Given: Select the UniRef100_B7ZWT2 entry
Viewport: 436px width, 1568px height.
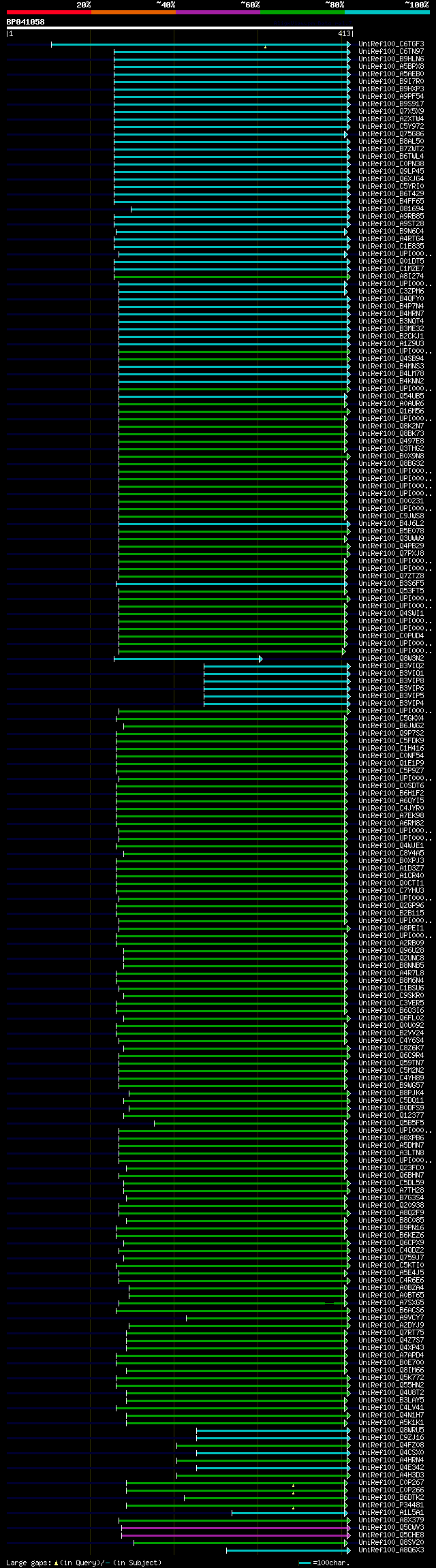Looking at the screenshot, I should tap(391, 149).
